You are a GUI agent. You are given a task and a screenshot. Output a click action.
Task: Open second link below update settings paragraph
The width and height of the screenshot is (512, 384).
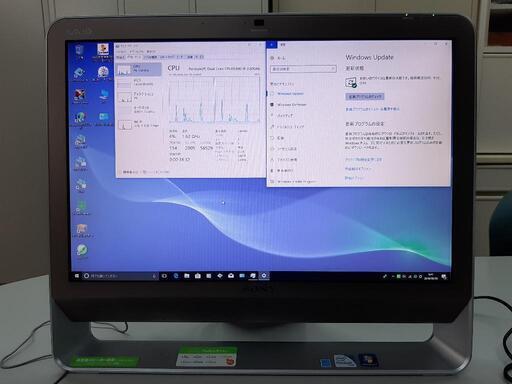[358, 169]
